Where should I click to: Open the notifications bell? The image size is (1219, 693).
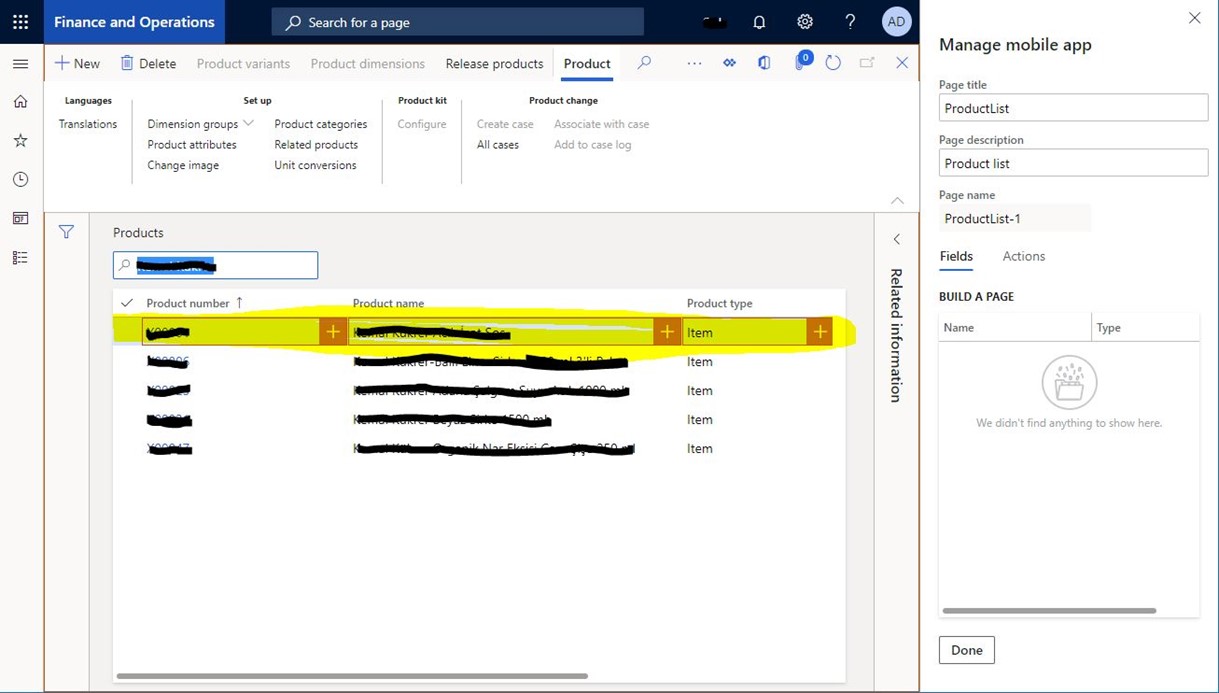pyautogui.click(x=759, y=22)
